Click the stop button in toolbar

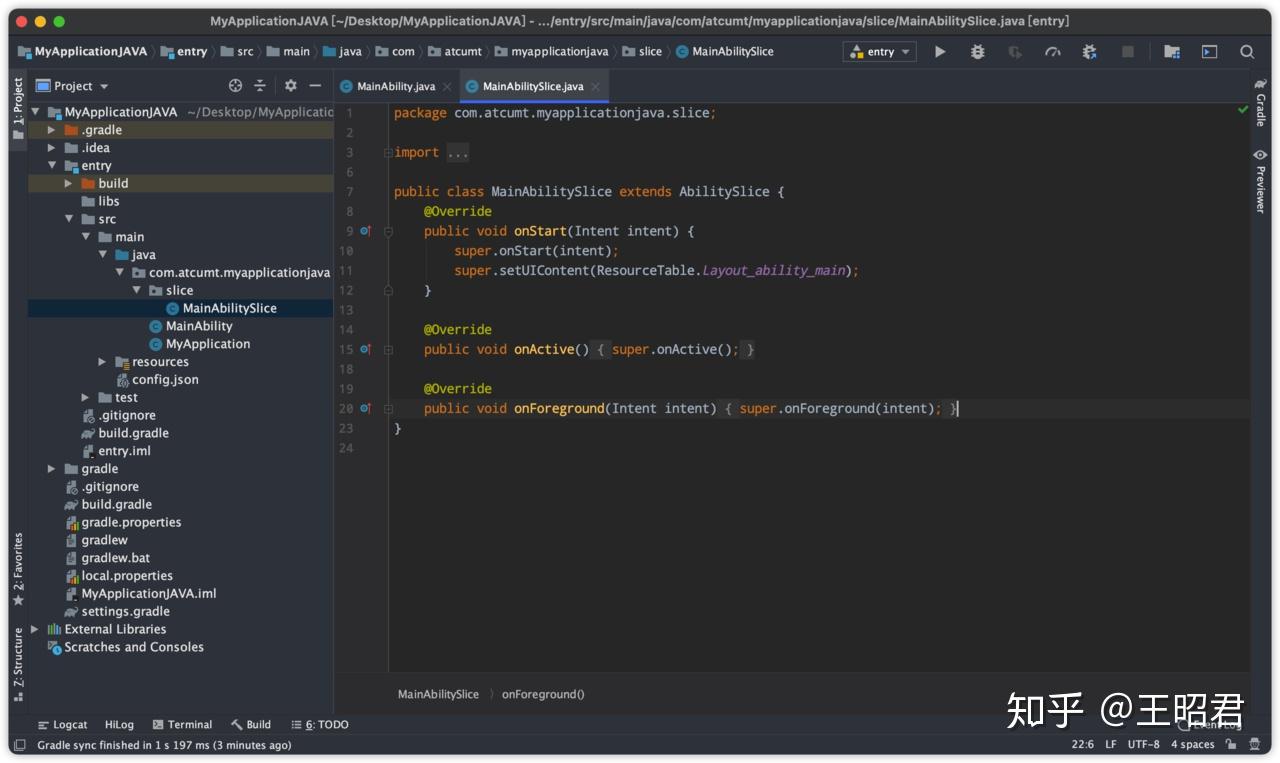pos(1128,52)
